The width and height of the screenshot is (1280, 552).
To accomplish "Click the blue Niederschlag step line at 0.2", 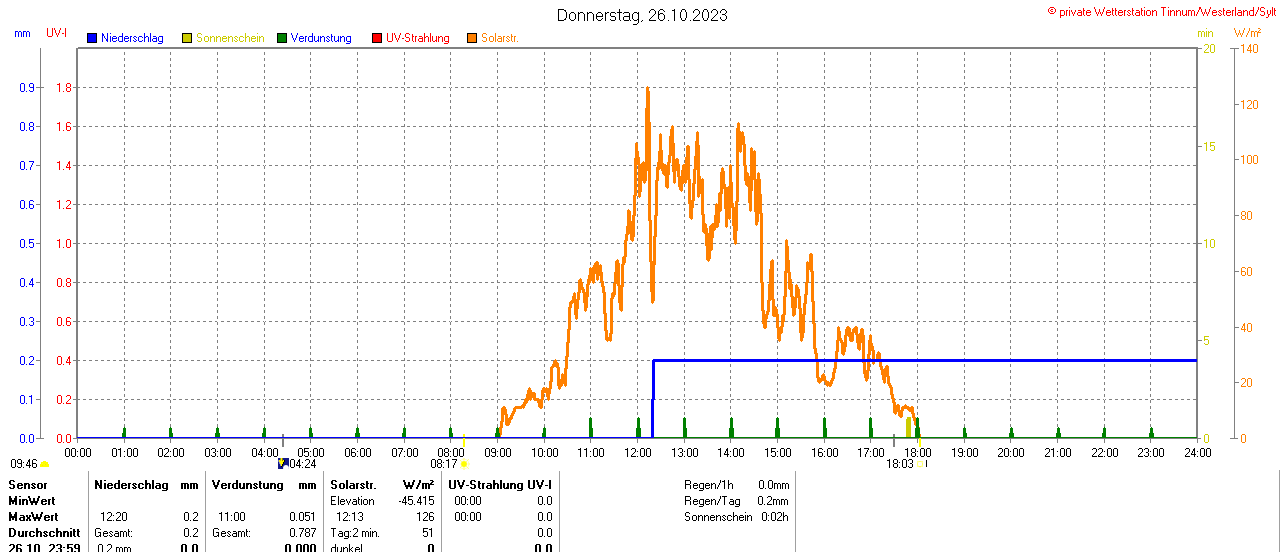I will (925, 360).
